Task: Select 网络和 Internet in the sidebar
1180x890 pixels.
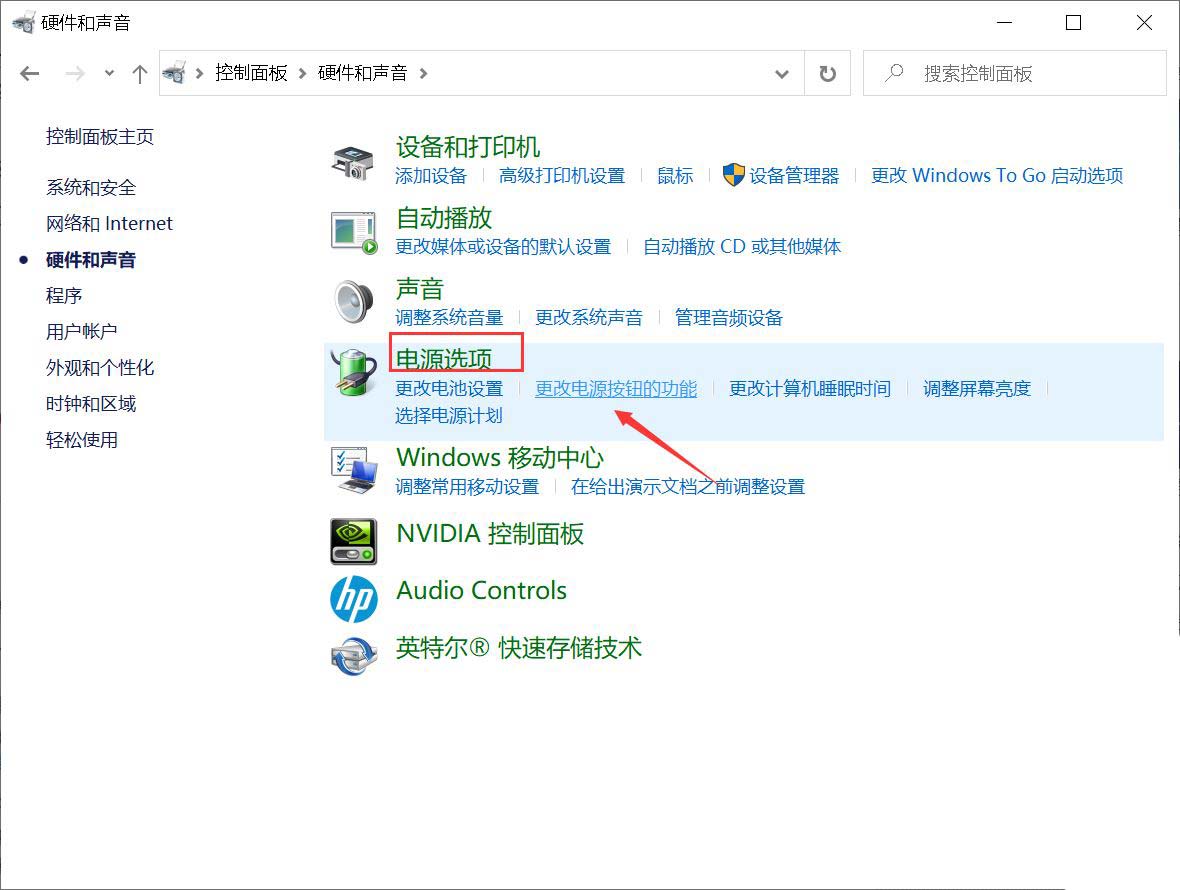Action: (109, 224)
